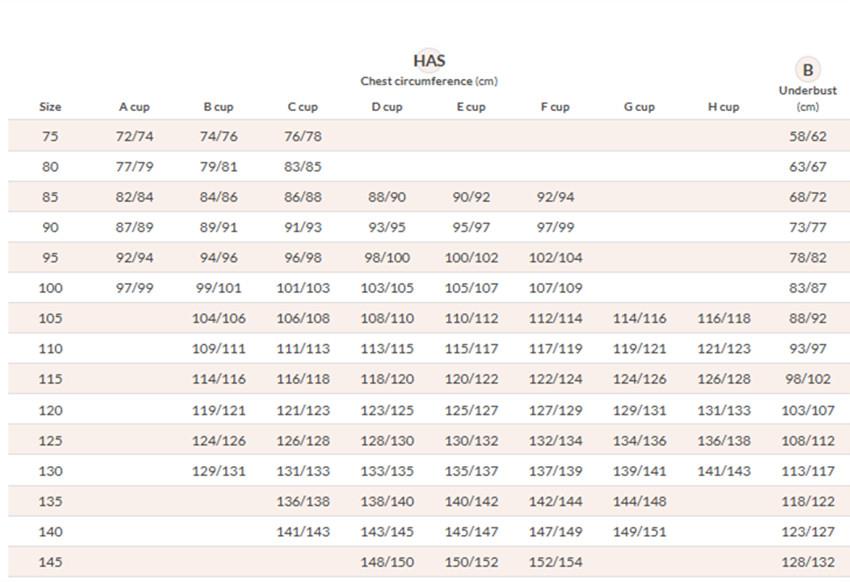Select the Underbust (cm) column header
This screenshot has height=582, width=850.
[807, 98]
